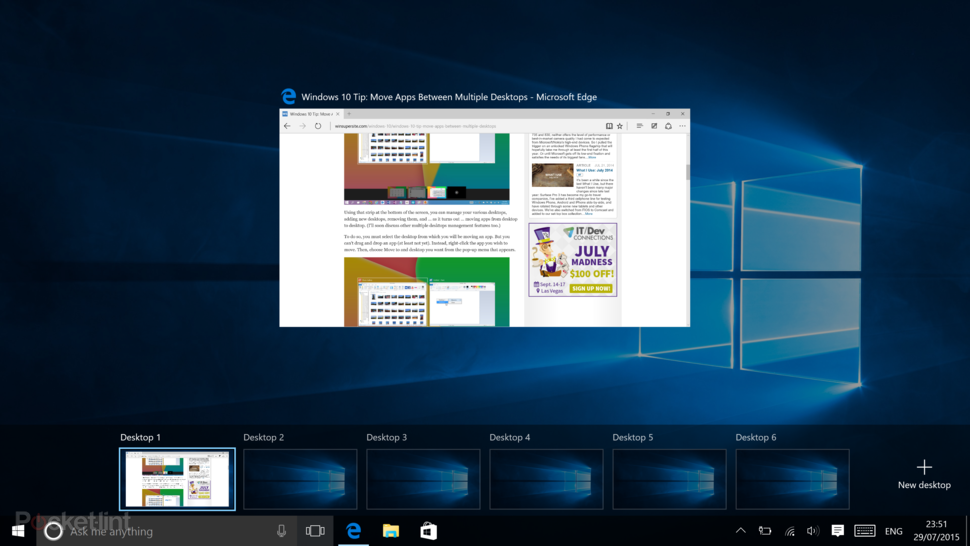Viewport: 970px width, 546px height.
Task: Open the touch keyboard tray icon
Action: (x=865, y=531)
